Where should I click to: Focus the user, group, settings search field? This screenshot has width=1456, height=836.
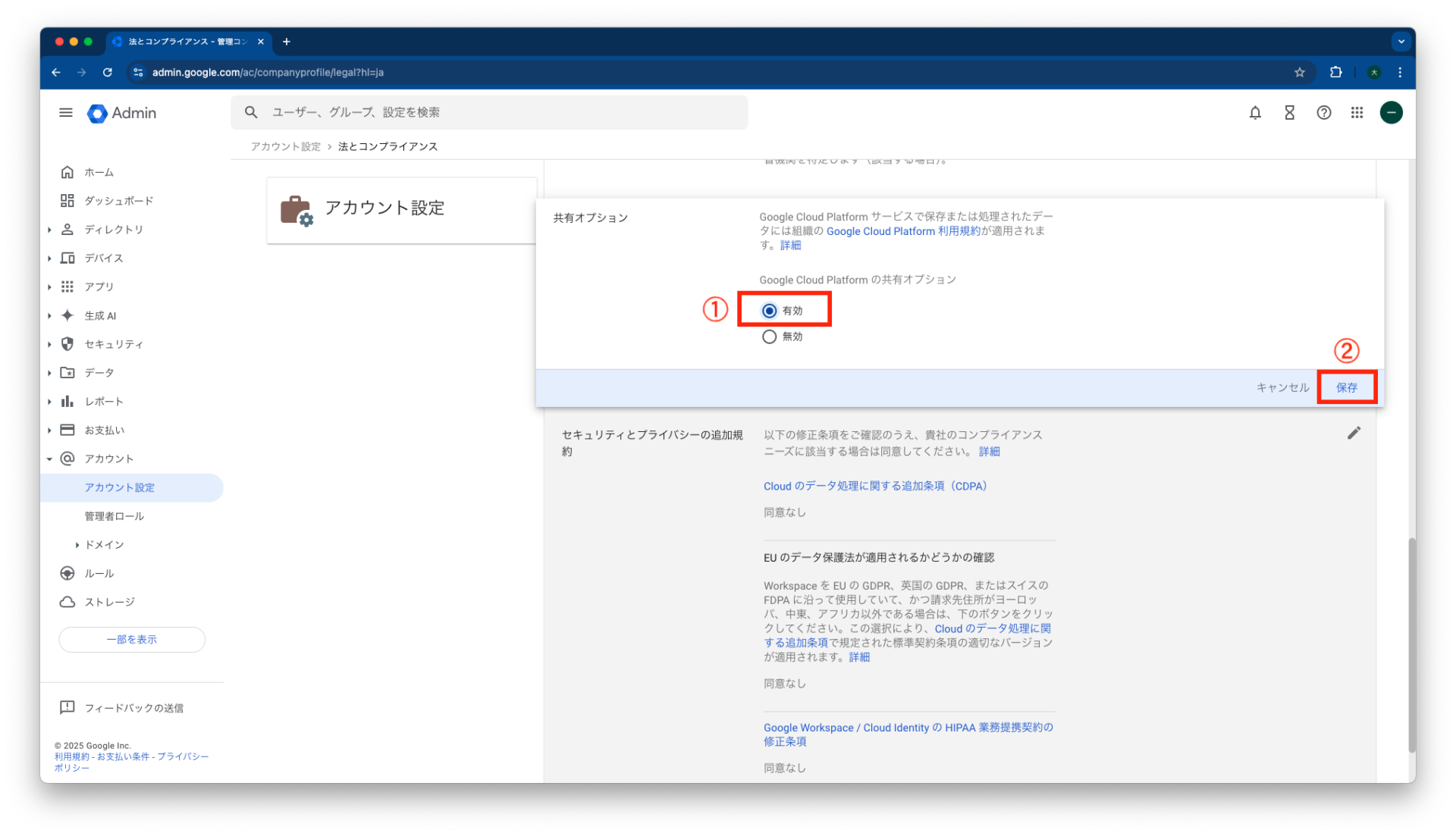tap(489, 112)
